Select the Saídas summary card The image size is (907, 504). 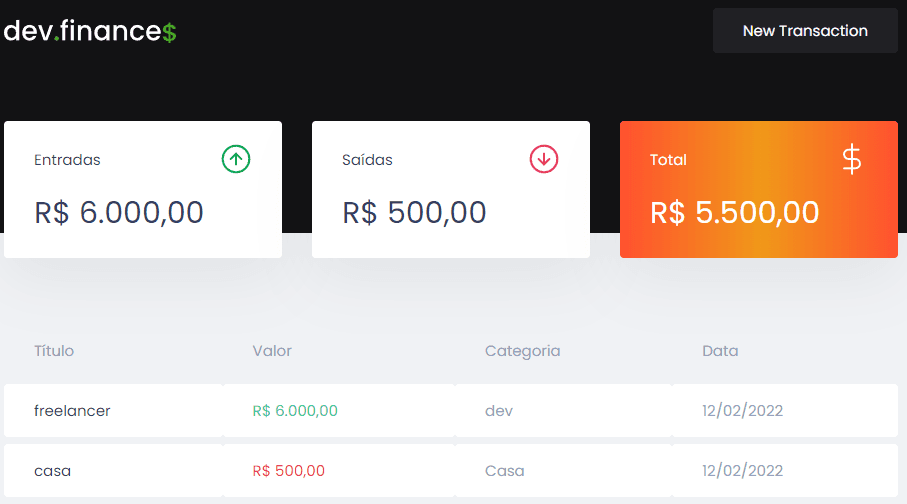pos(451,189)
